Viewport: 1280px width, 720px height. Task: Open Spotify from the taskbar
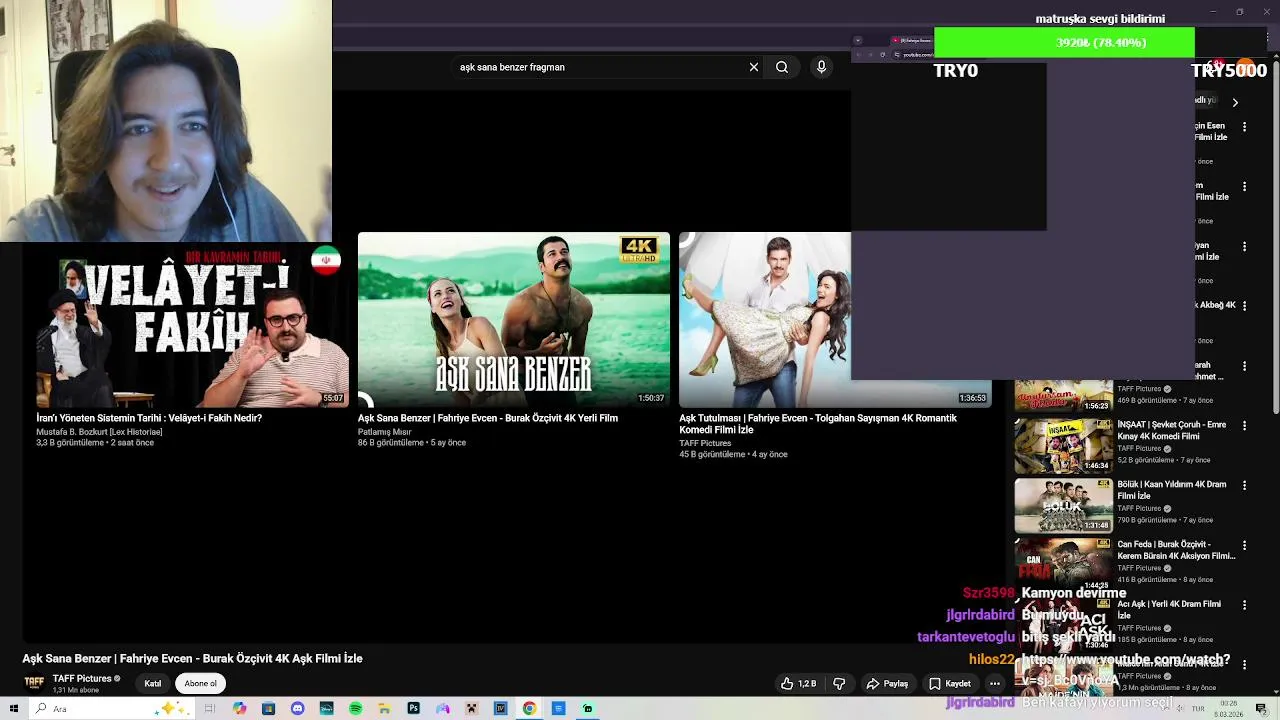[x=355, y=709]
